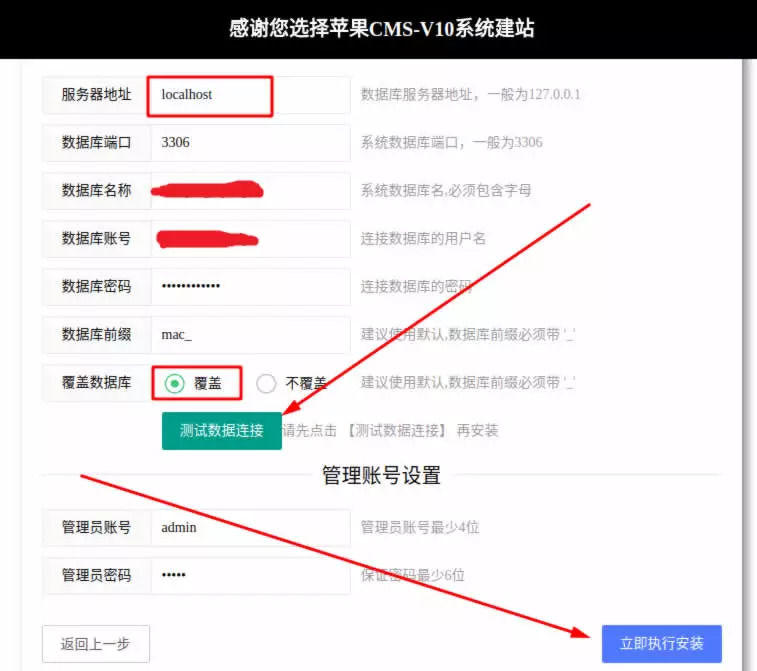757x671 pixels.
Task: Select the 覆盖 radio button
Action: (x=174, y=383)
